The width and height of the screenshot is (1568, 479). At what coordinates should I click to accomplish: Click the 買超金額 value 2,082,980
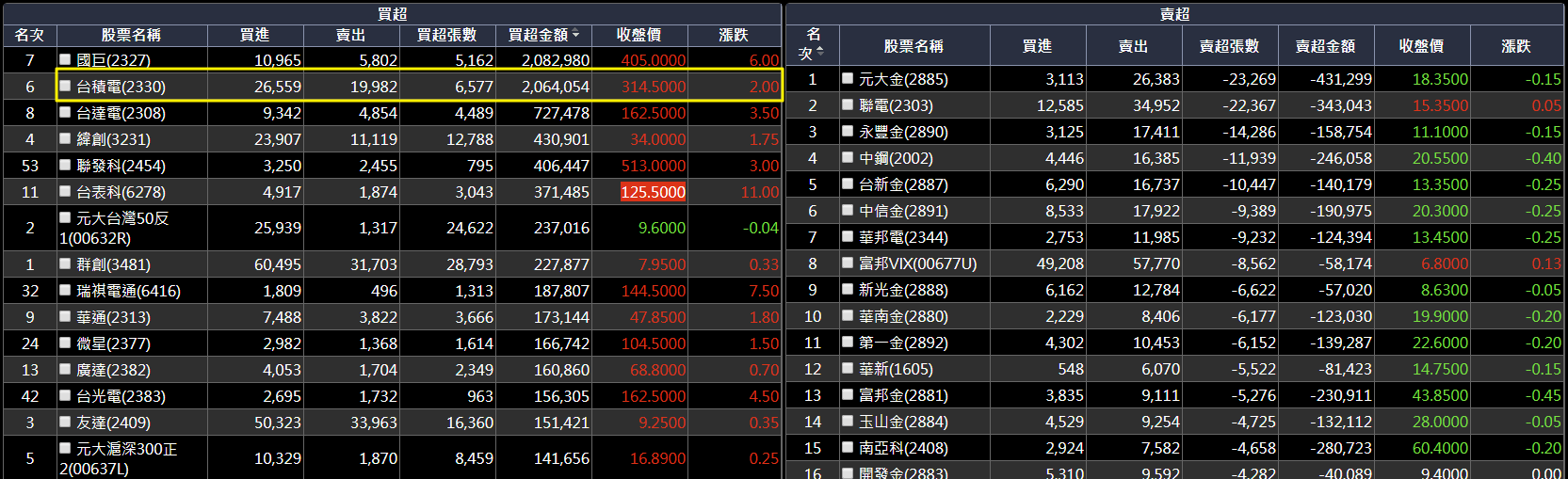[x=556, y=60]
